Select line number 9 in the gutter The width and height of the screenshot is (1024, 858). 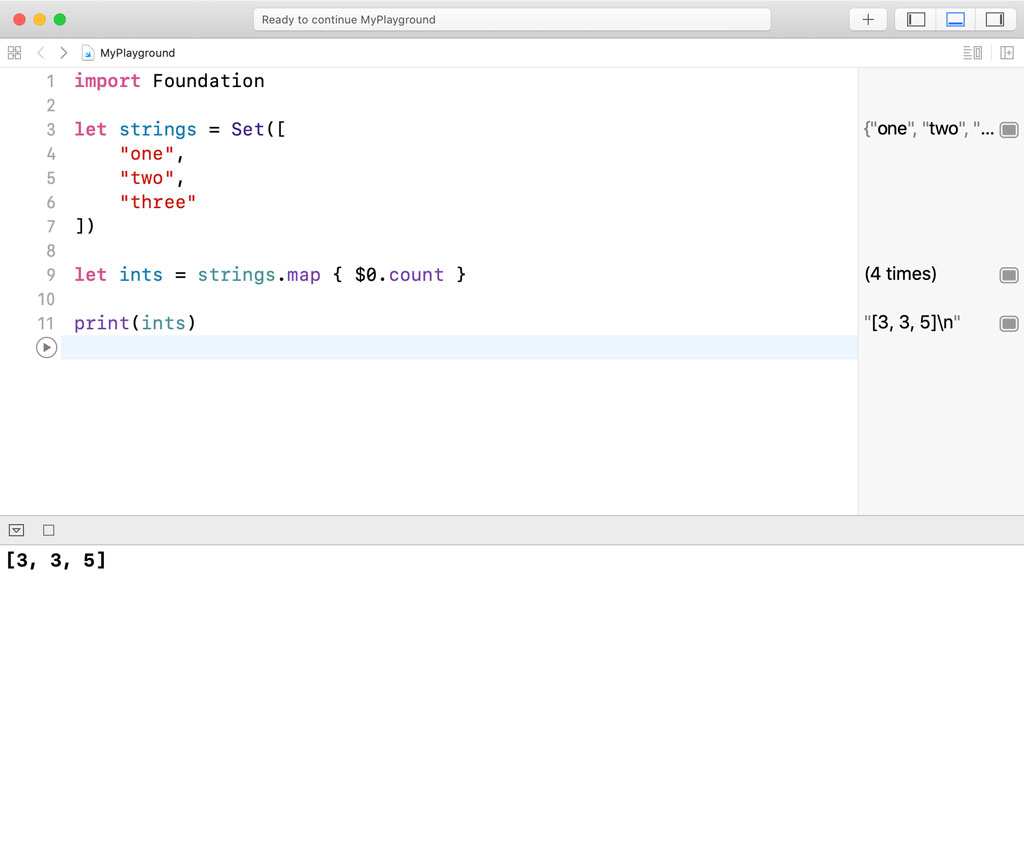point(50,275)
